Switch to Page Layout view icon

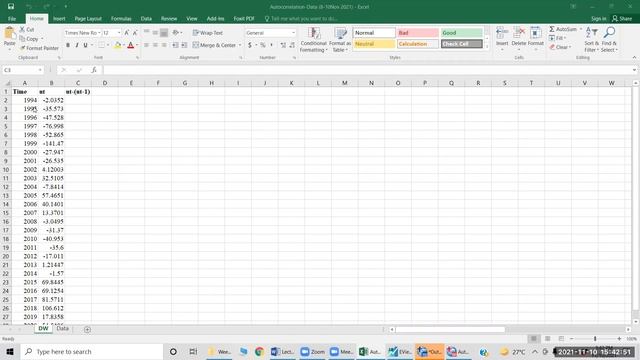pos(547,339)
